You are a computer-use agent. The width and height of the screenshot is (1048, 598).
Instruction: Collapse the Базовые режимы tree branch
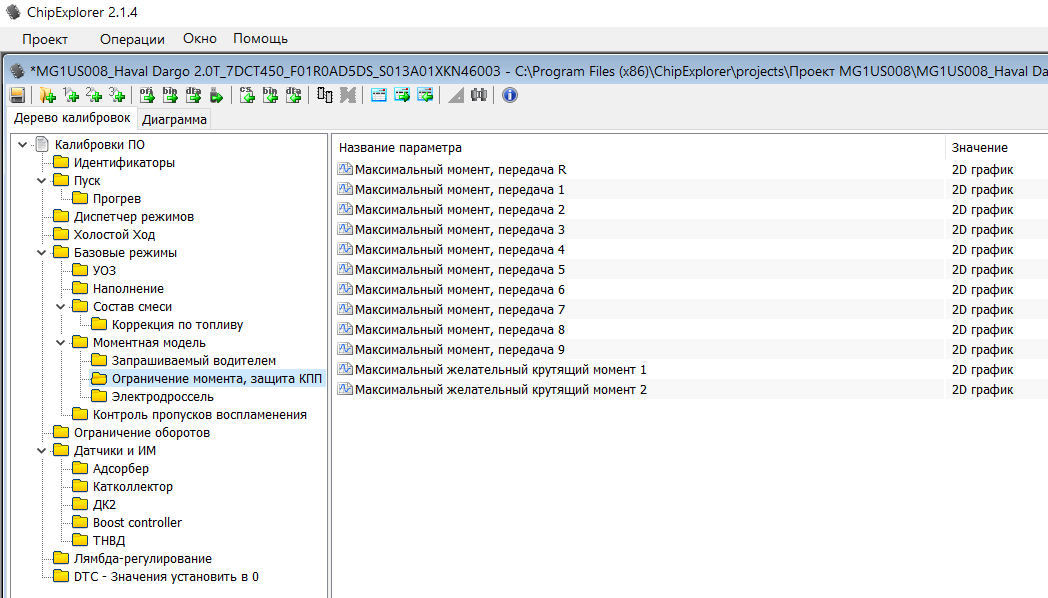click(x=41, y=253)
